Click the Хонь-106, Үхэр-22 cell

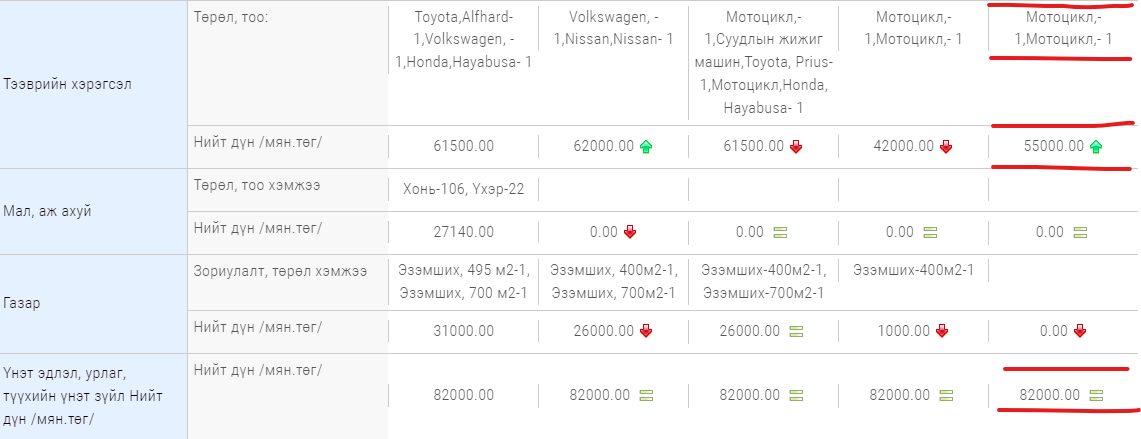coord(464,189)
